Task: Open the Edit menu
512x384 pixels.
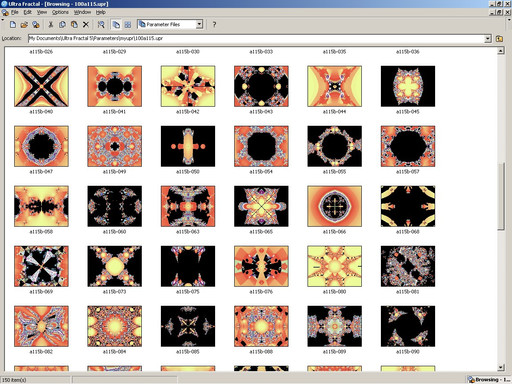Action: coord(27,12)
